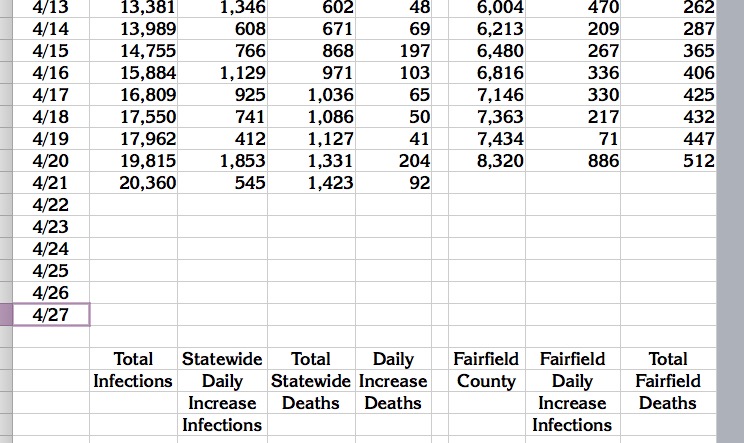Select the selected date cell 4/27
Image resolution: width=744 pixels, height=443 pixels.
tap(51, 314)
